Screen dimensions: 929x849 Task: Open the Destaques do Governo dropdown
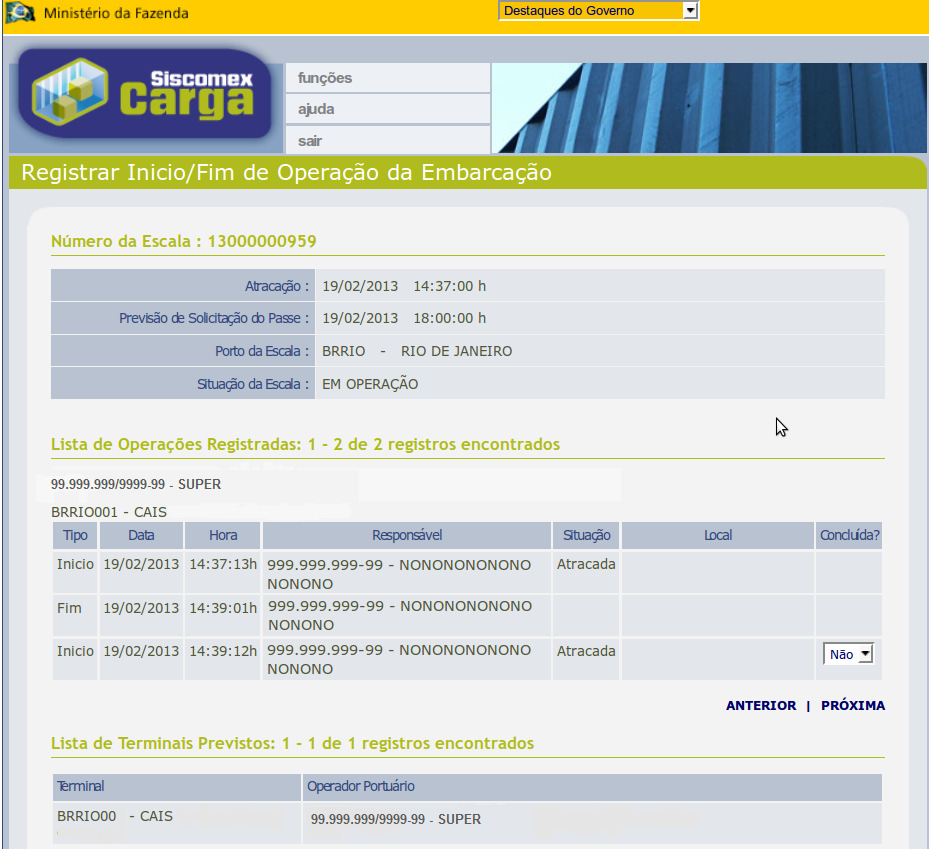point(598,11)
